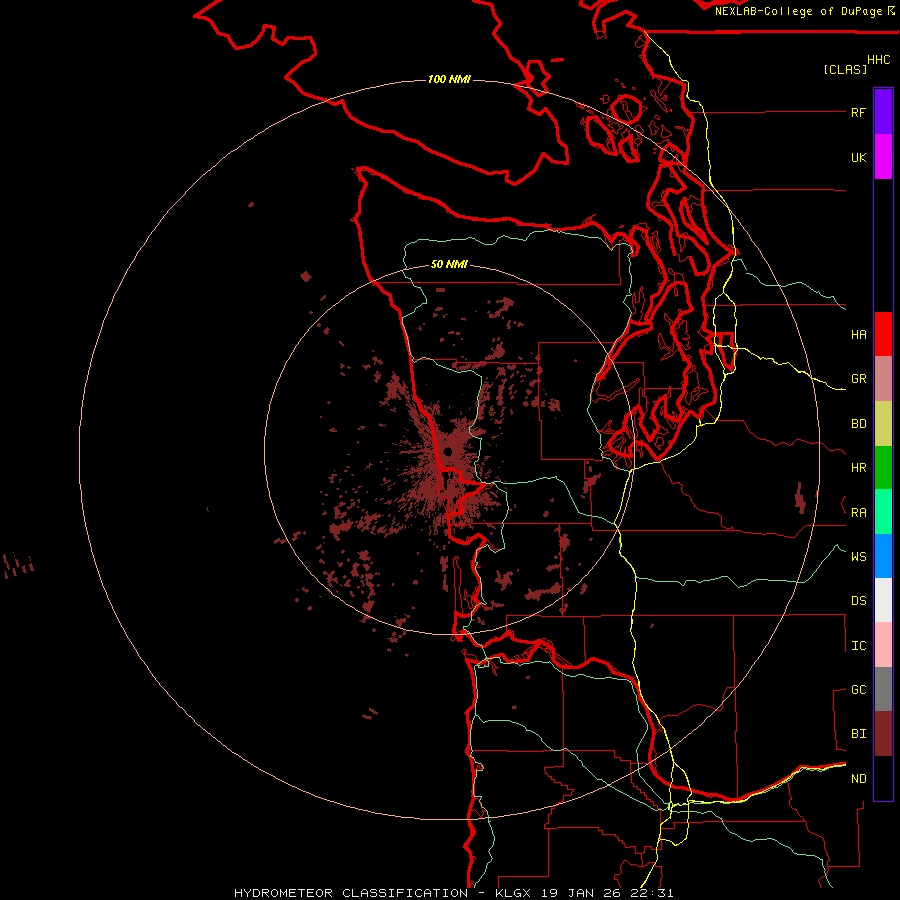This screenshot has width=900, height=900.
Task: Click the RF legend label
Action: point(858,112)
